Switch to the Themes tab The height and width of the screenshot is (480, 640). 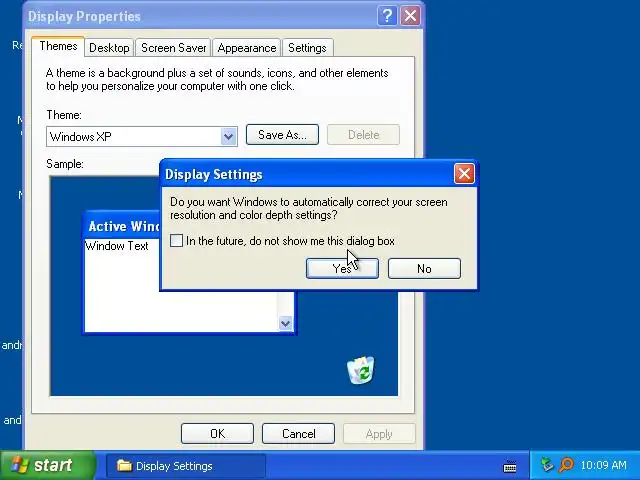[58, 47]
